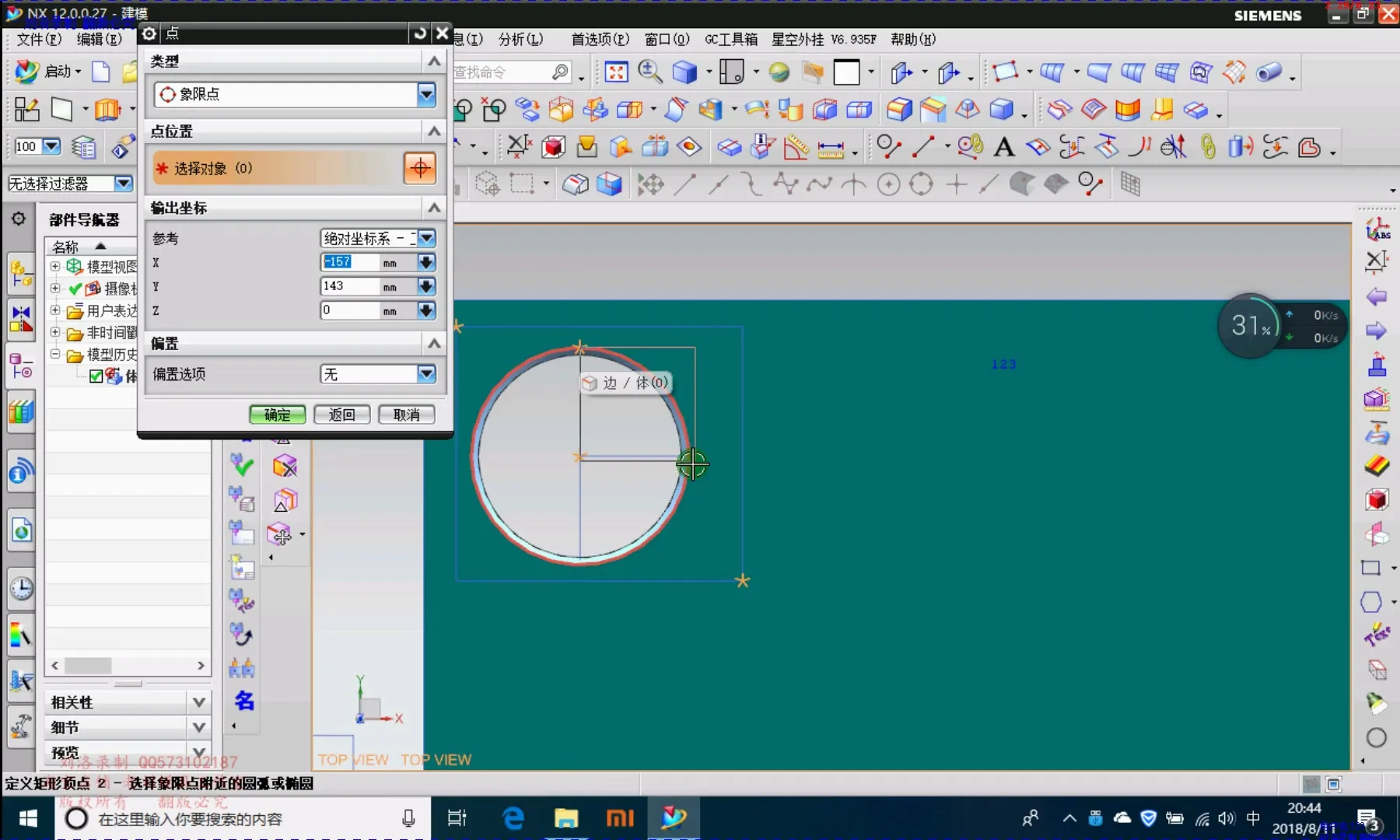The image size is (1400, 840).
Task: Open the 首选项 menu
Action: tap(600, 39)
